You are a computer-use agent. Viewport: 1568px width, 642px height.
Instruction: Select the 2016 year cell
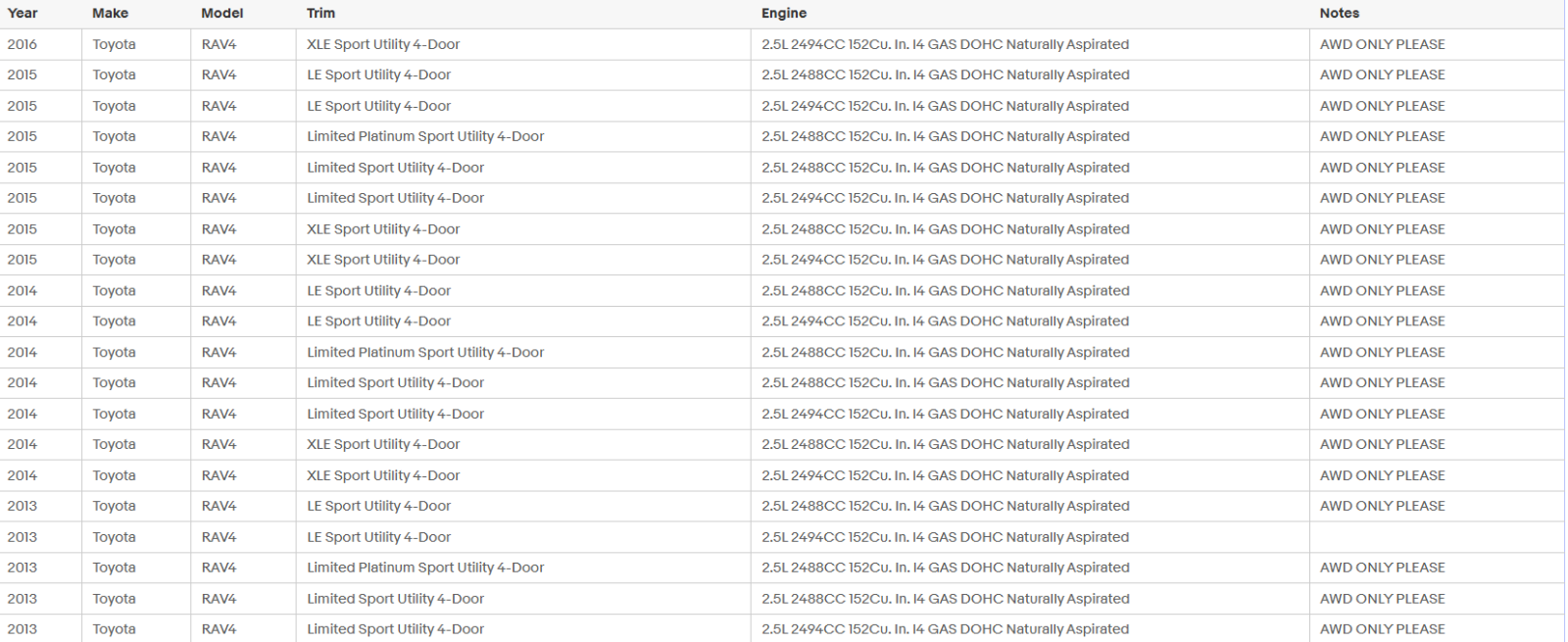[23, 44]
